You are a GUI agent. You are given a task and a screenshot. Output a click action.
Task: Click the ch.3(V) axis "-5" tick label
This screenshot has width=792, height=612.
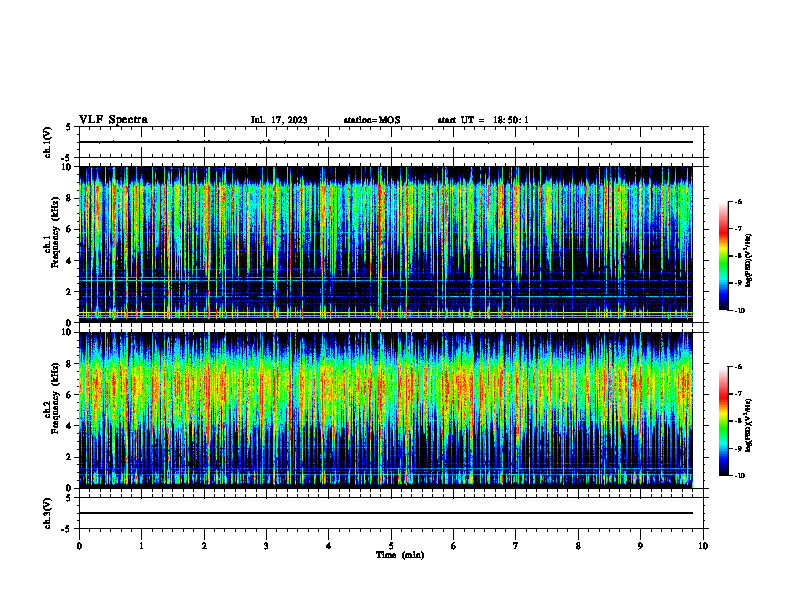[x=66, y=529]
